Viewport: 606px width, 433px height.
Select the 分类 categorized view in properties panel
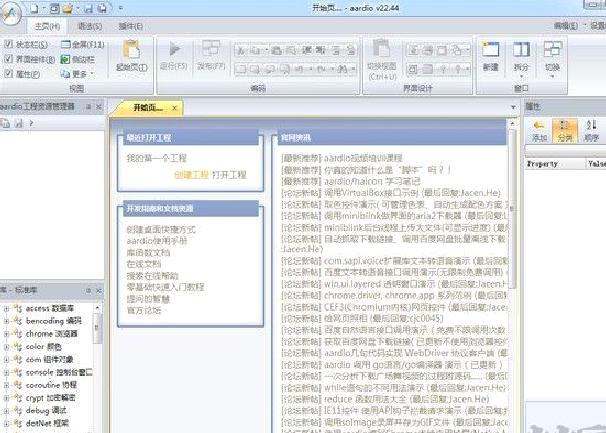[x=565, y=131]
